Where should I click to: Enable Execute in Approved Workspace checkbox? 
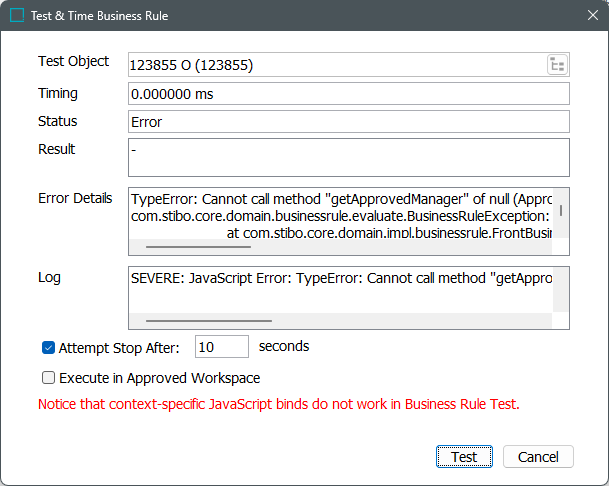click(x=48, y=378)
